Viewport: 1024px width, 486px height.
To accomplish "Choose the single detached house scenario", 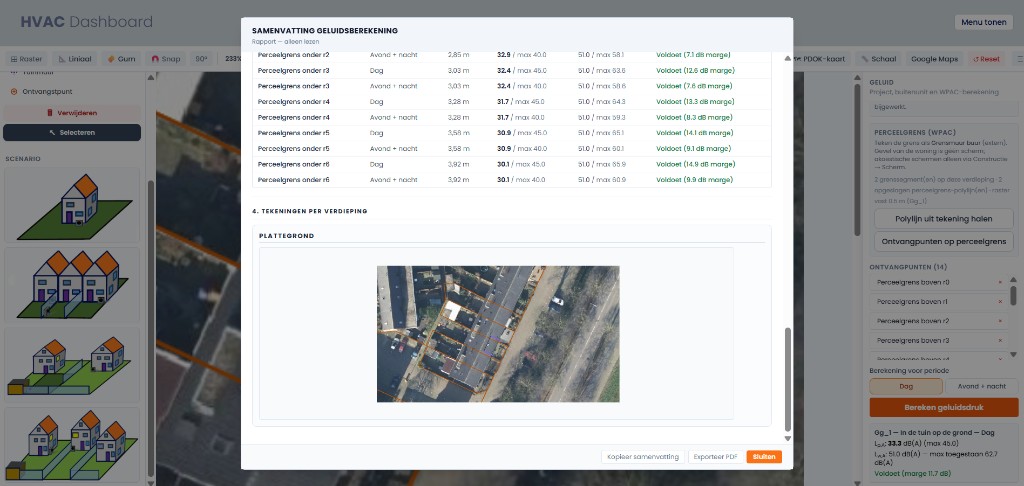I will click(72, 205).
